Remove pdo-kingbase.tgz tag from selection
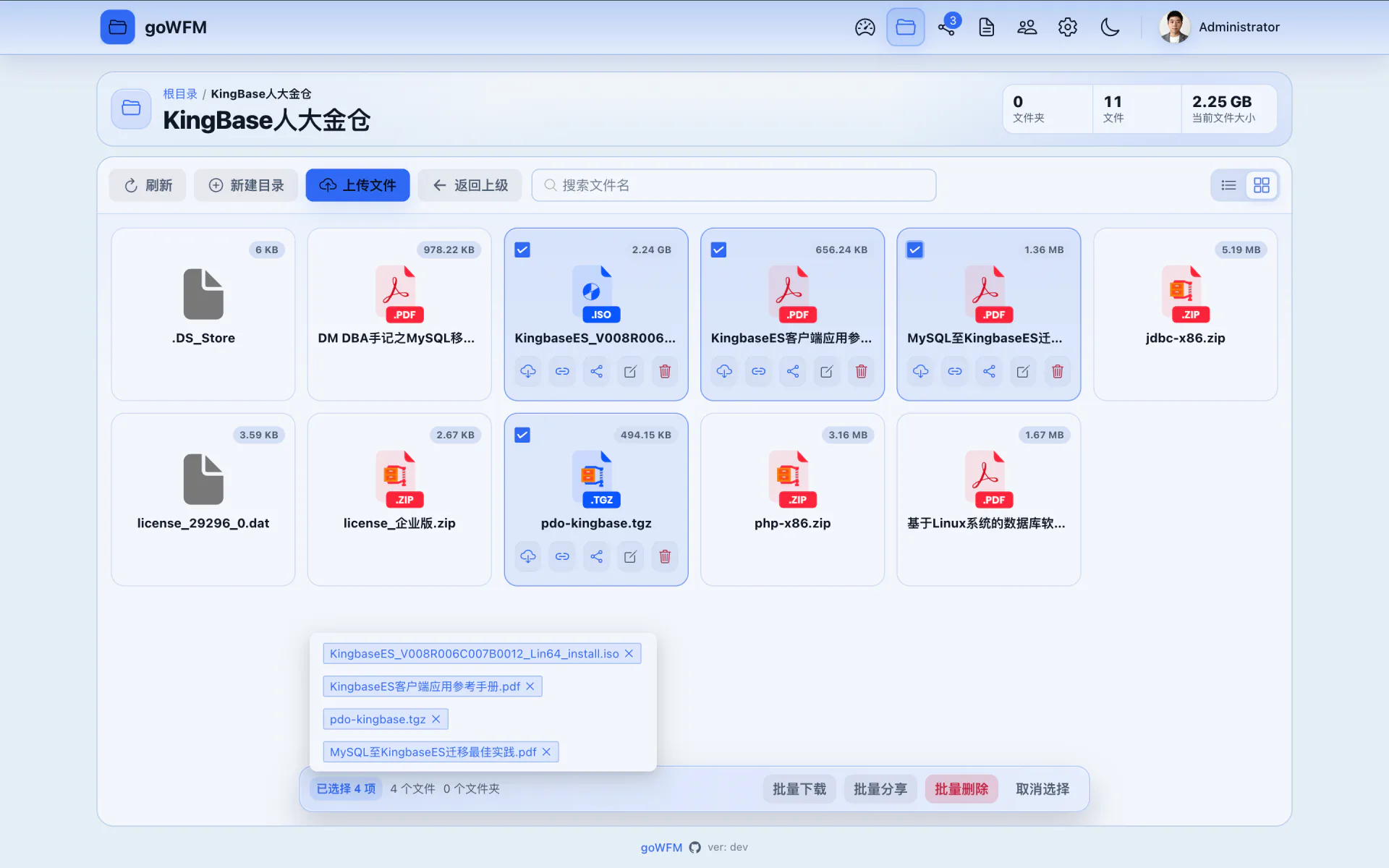This screenshot has width=1389, height=868. pos(436,720)
